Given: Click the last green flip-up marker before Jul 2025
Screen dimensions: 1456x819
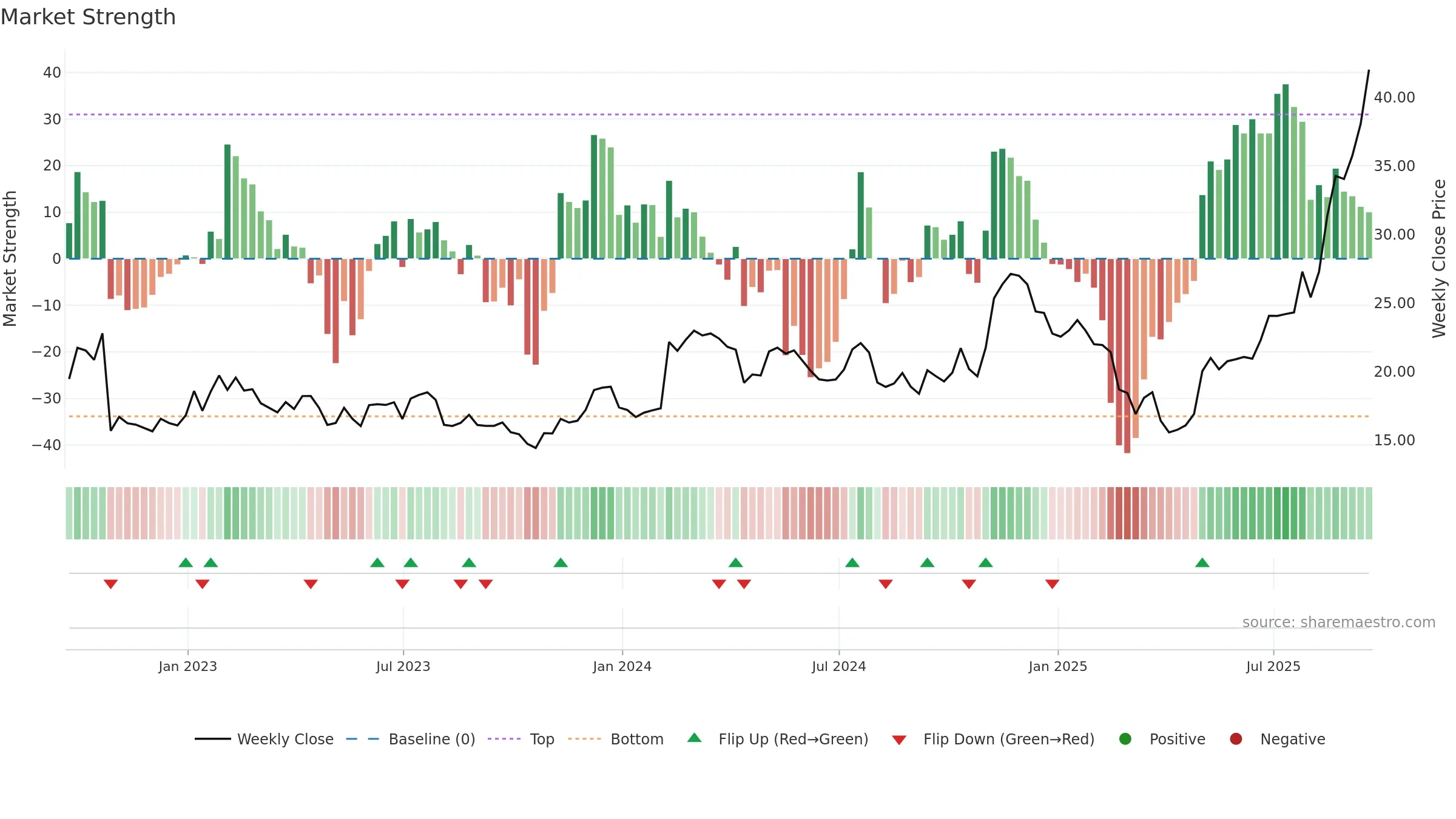Looking at the screenshot, I should click(1202, 562).
